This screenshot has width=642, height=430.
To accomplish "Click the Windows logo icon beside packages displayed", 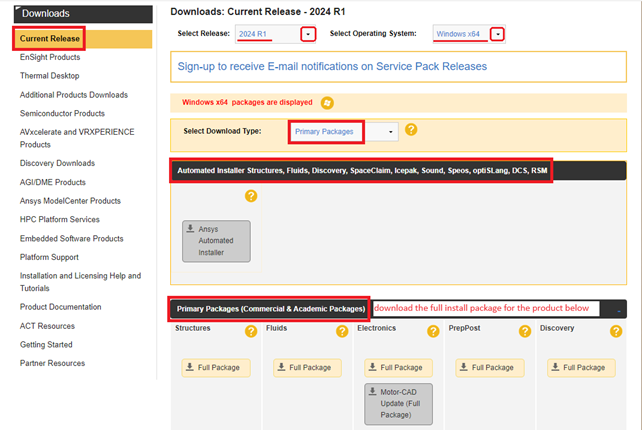I will [x=327, y=103].
